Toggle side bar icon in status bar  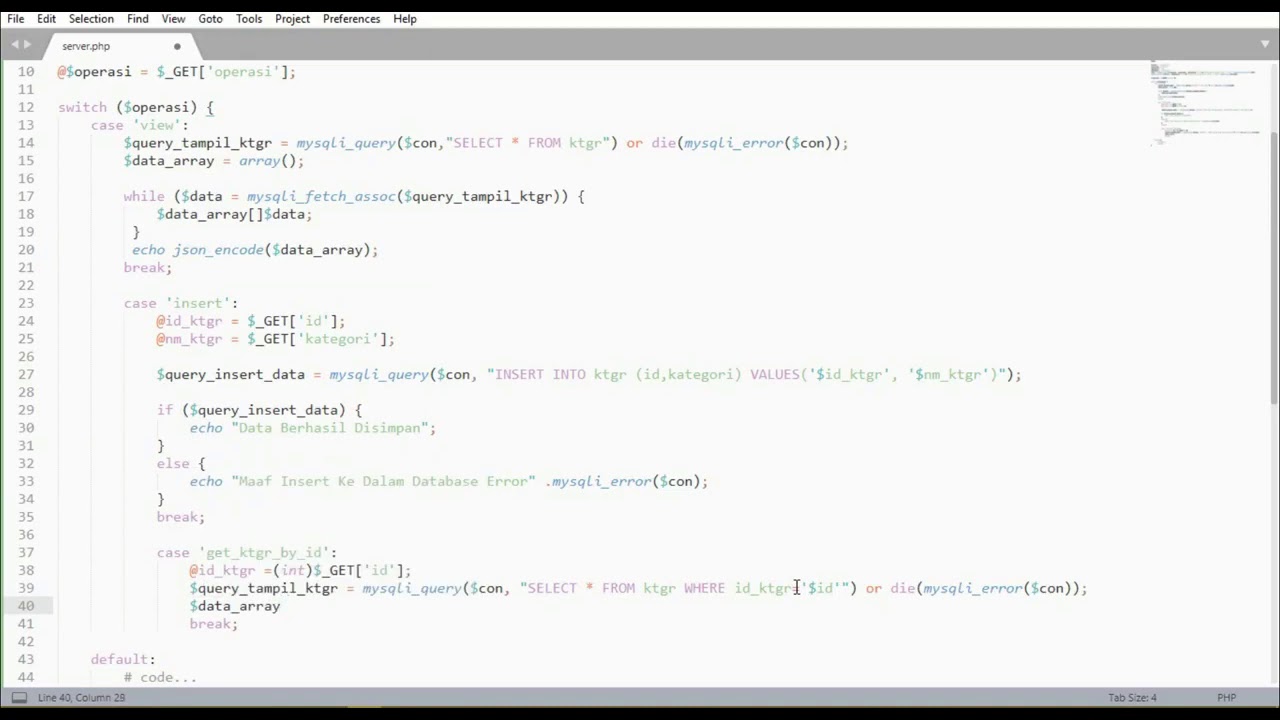pos(18,697)
